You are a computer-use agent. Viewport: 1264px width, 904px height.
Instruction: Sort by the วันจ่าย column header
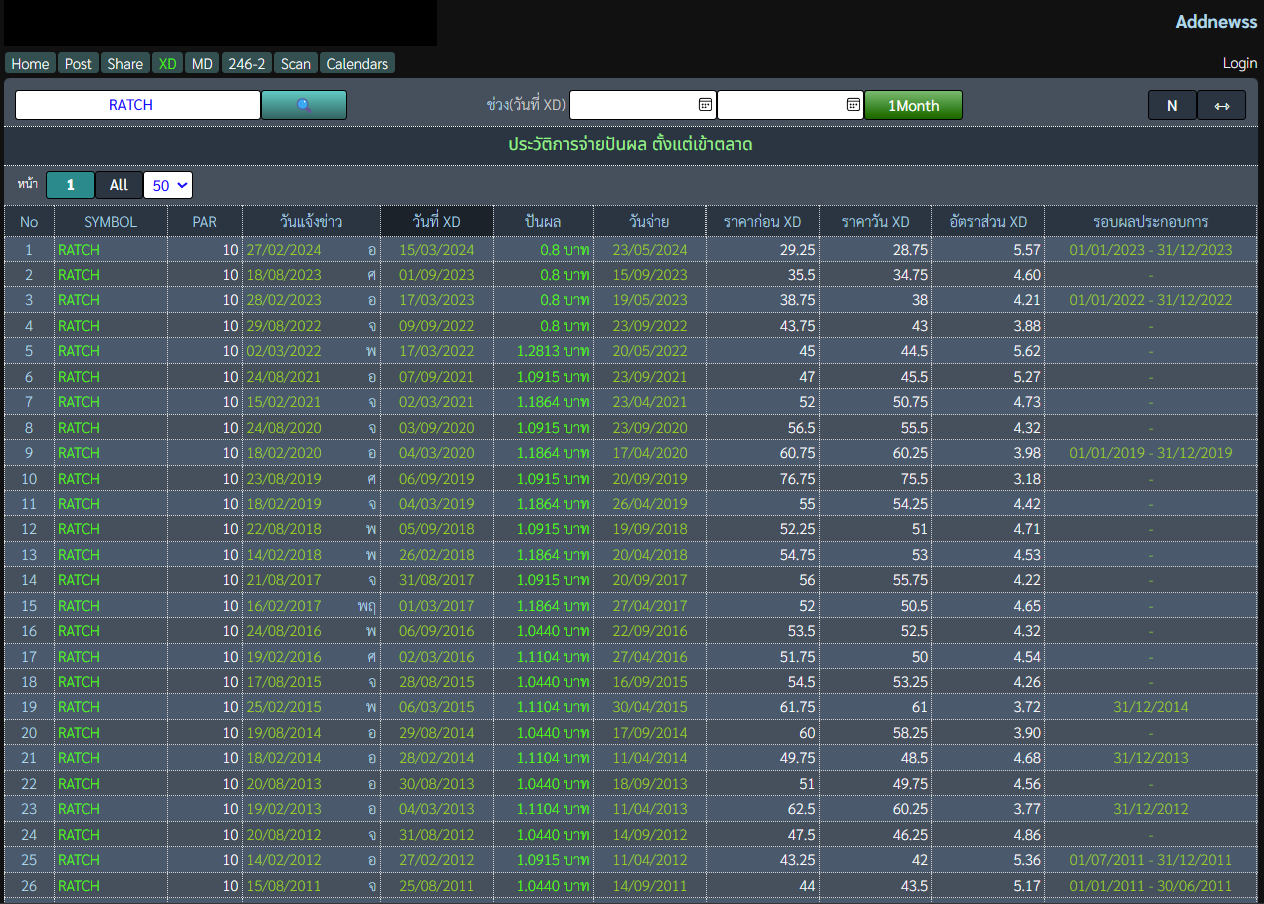point(649,221)
